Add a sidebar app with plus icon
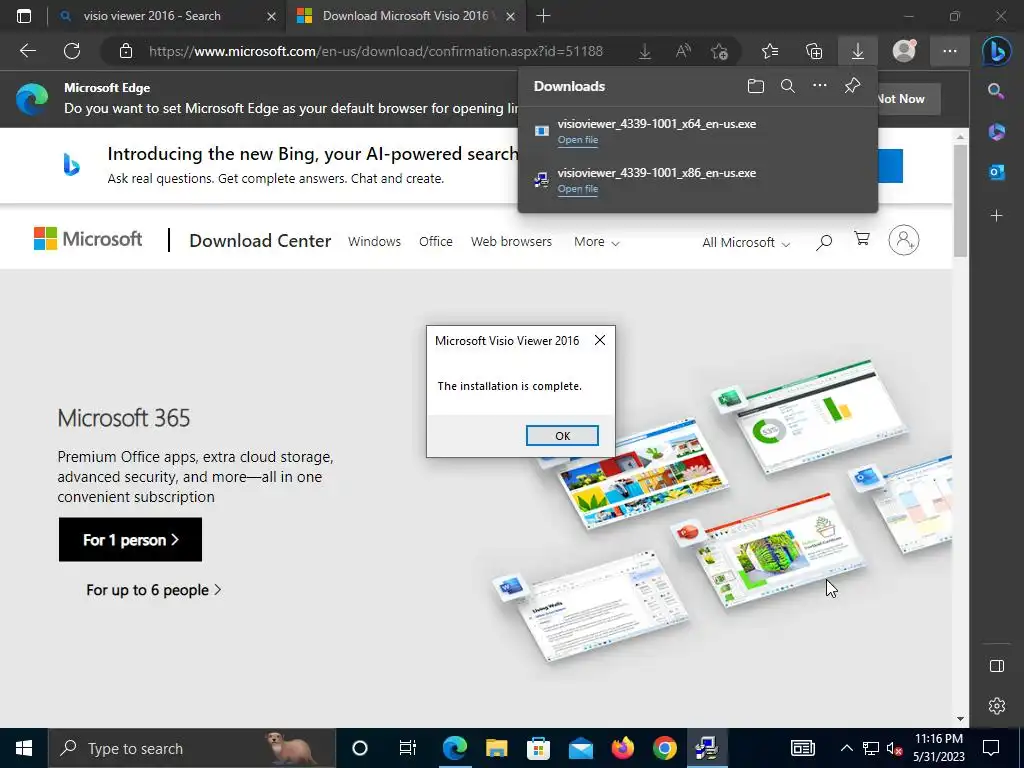The width and height of the screenshot is (1024, 768). (997, 216)
